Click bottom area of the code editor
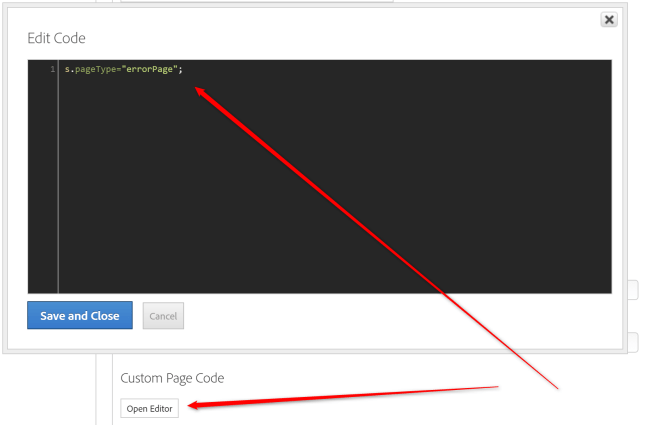The width and height of the screenshot is (656, 425). tap(330, 280)
